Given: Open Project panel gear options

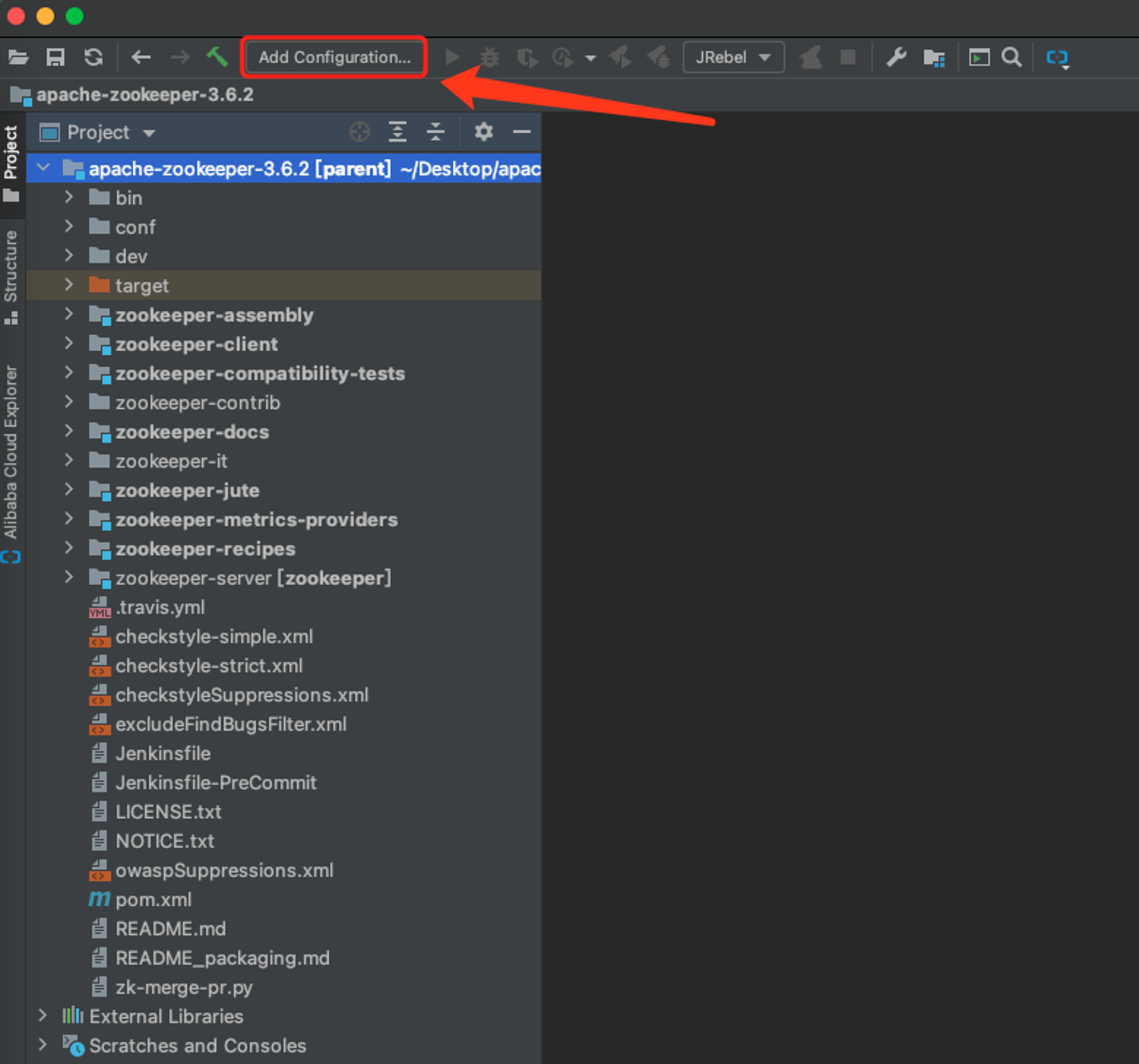Looking at the screenshot, I should 484,132.
